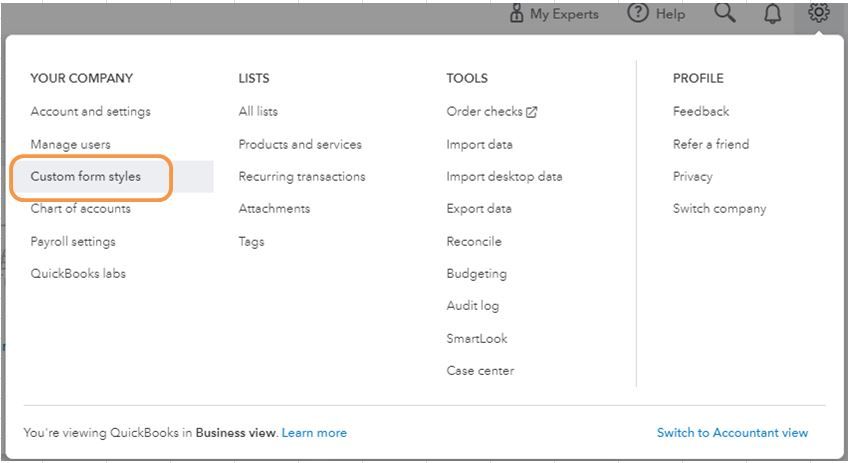Open Recurring transactions
This screenshot has width=848, height=463.
point(302,177)
